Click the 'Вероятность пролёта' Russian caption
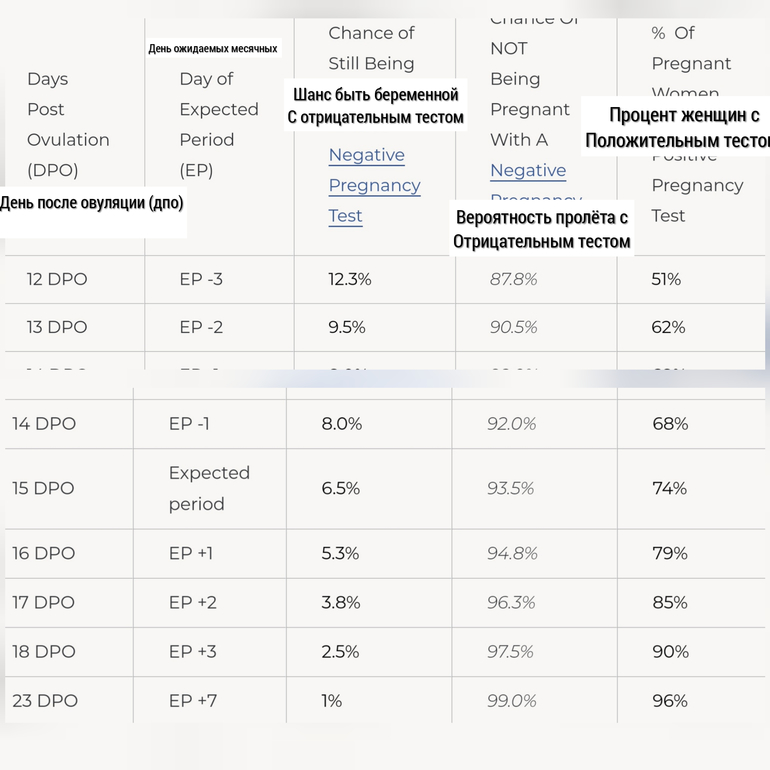Screen dimensions: 770x770 tap(541, 229)
